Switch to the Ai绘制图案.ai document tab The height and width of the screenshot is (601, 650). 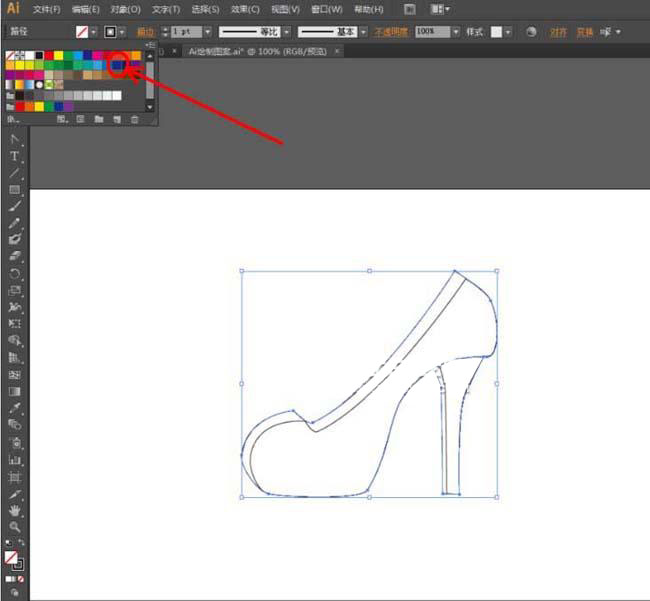pyautogui.click(x=258, y=50)
